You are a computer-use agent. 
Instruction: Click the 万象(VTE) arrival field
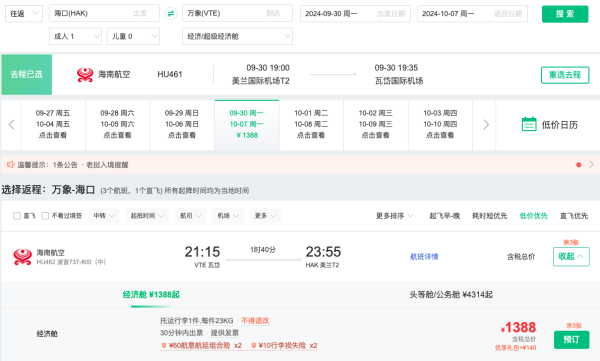coord(237,13)
